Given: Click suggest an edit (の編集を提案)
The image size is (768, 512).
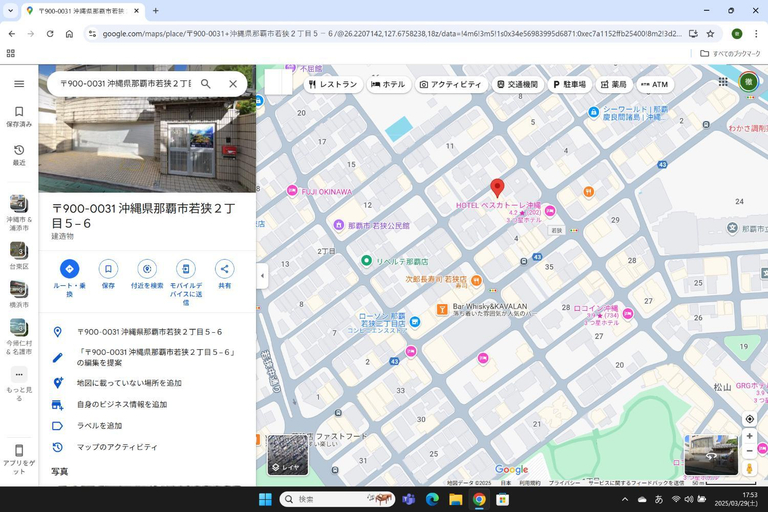Looking at the screenshot, I should click(147, 357).
